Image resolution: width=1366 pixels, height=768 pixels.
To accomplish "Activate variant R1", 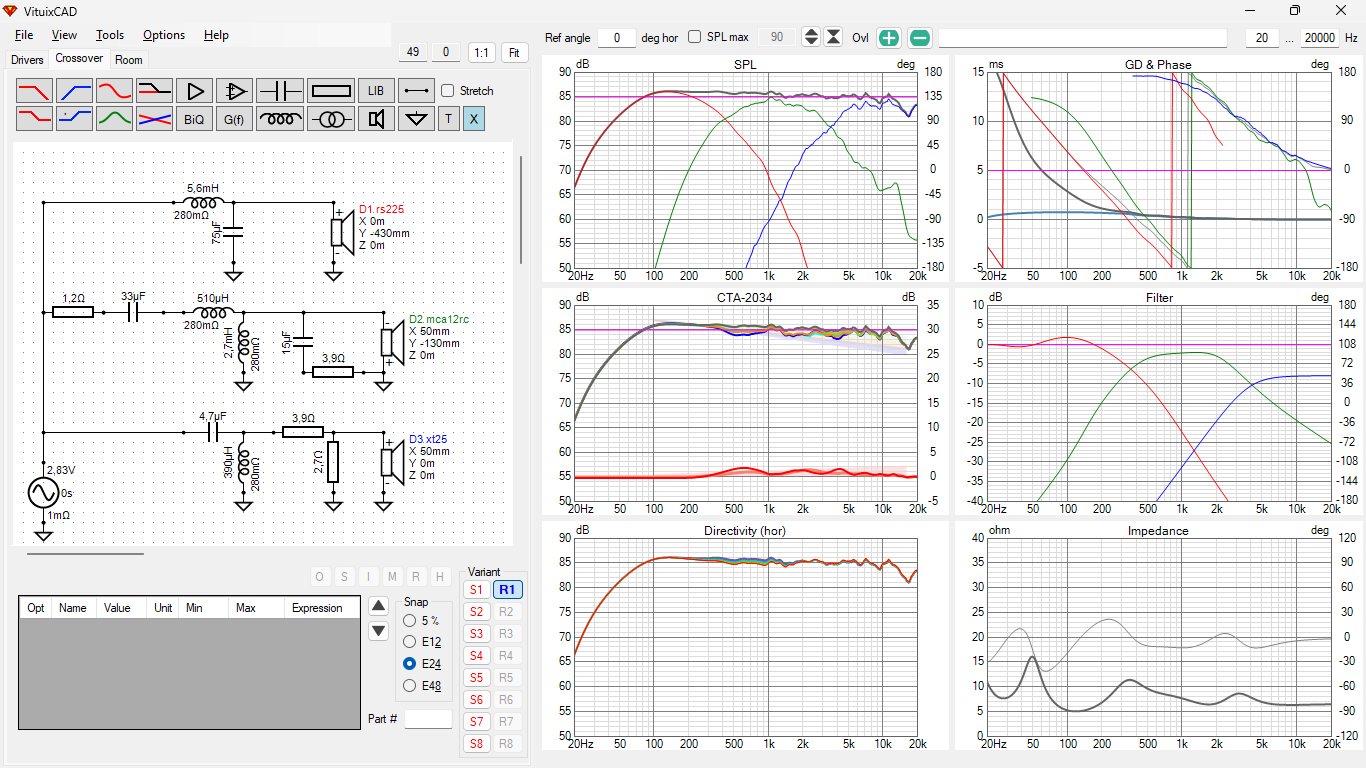I will click(x=507, y=590).
